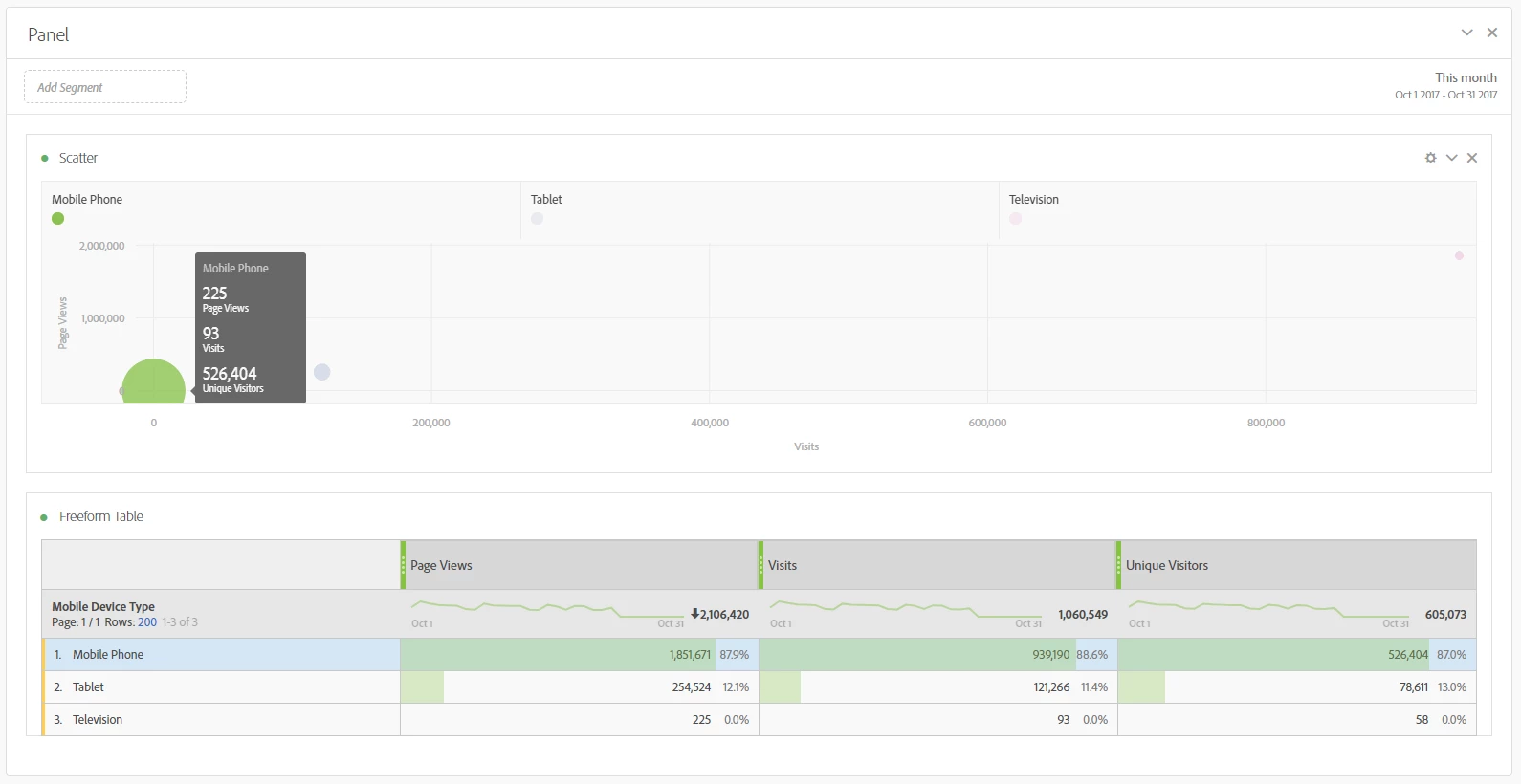Click the pink Television point in scatter
Image resolution: width=1521 pixels, height=784 pixels.
pyautogui.click(x=1459, y=255)
